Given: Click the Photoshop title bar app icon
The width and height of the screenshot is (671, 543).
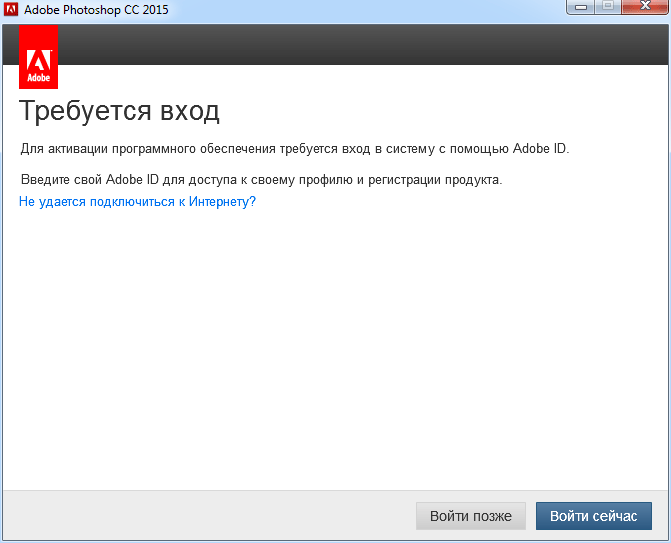Looking at the screenshot, I should pos(11,9).
